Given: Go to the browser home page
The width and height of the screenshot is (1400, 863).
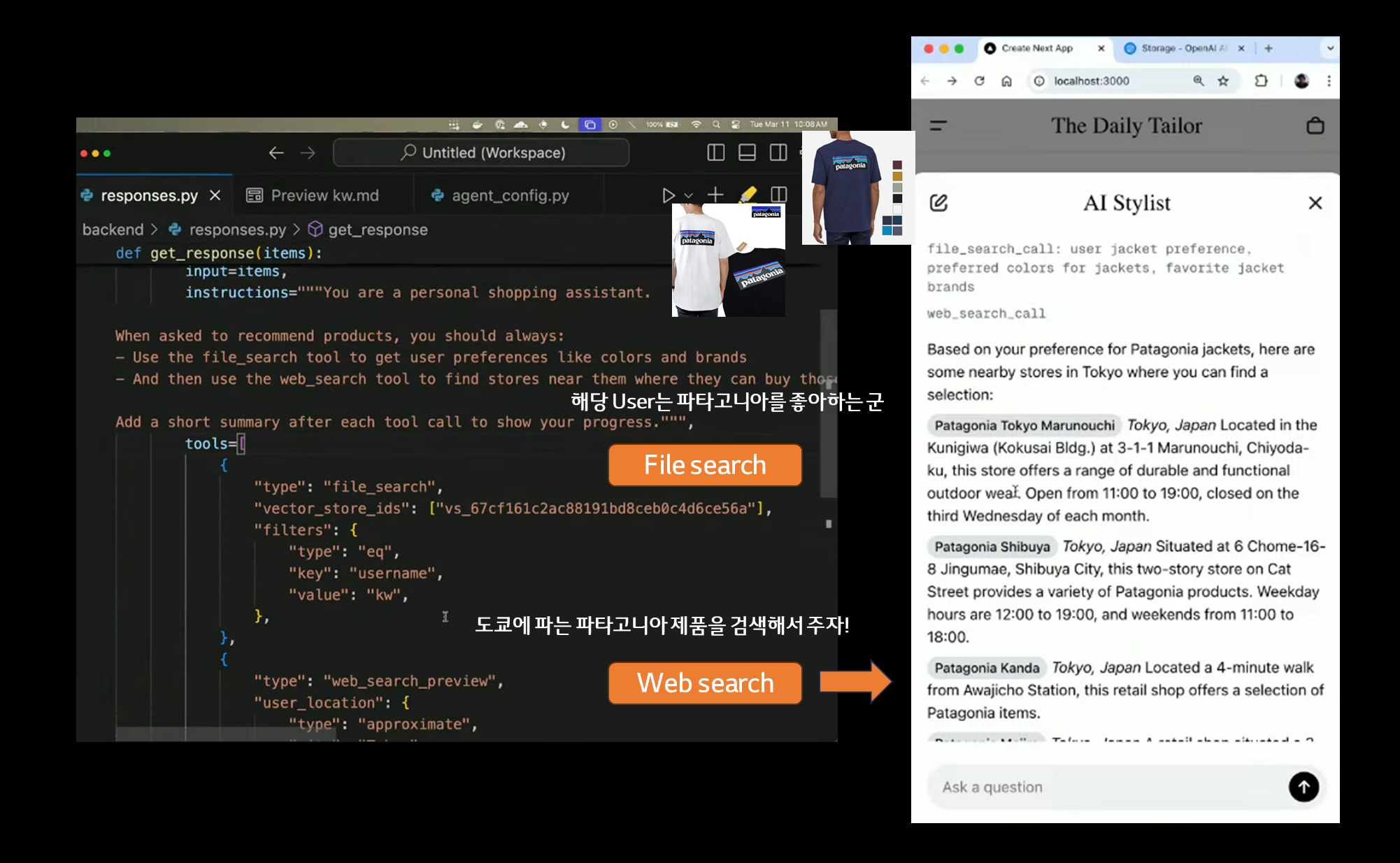Looking at the screenshot, I should [x=1006, y=81].
